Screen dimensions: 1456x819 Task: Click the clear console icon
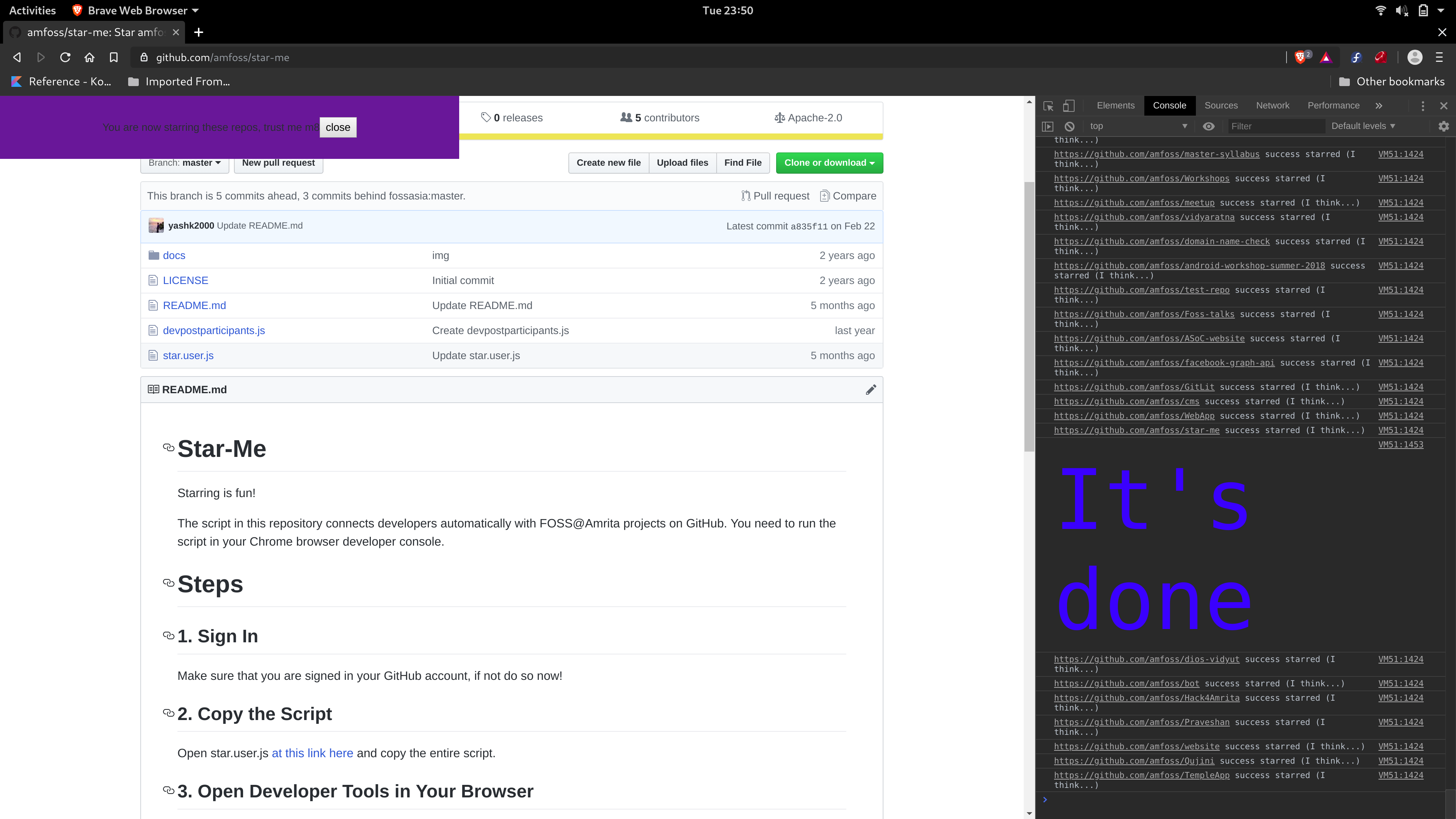tap(1069, 126)
